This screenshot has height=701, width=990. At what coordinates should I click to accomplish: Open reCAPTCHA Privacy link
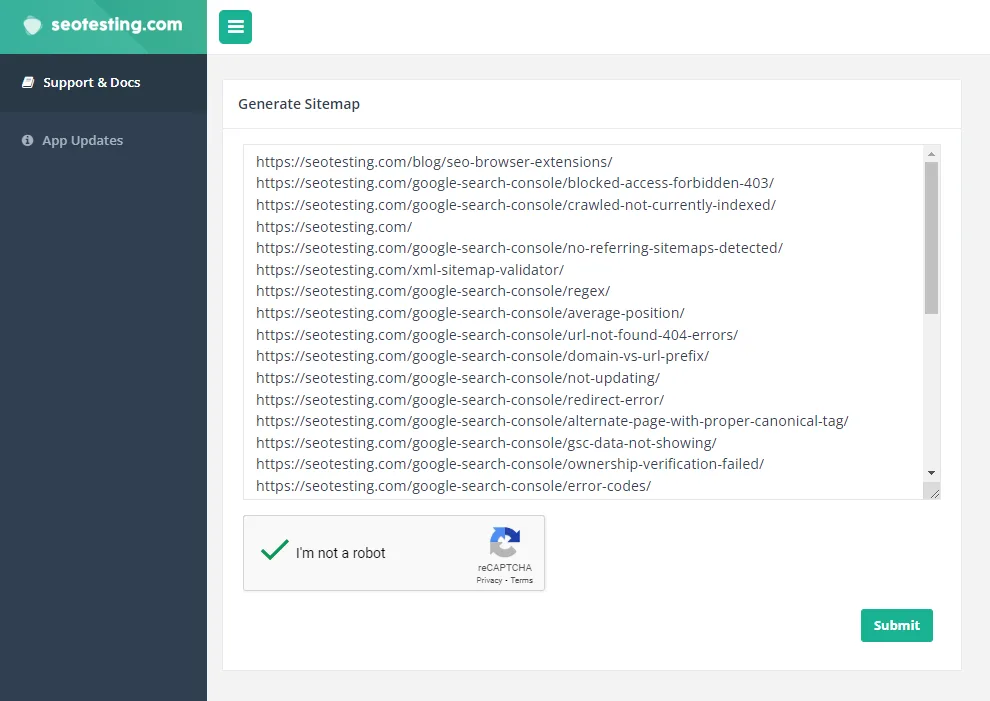(x=489, y=580)
